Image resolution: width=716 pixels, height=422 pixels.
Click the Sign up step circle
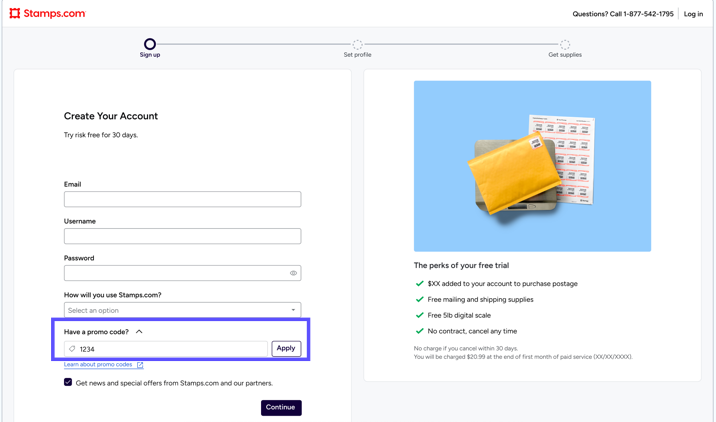(x=150, y=44)
